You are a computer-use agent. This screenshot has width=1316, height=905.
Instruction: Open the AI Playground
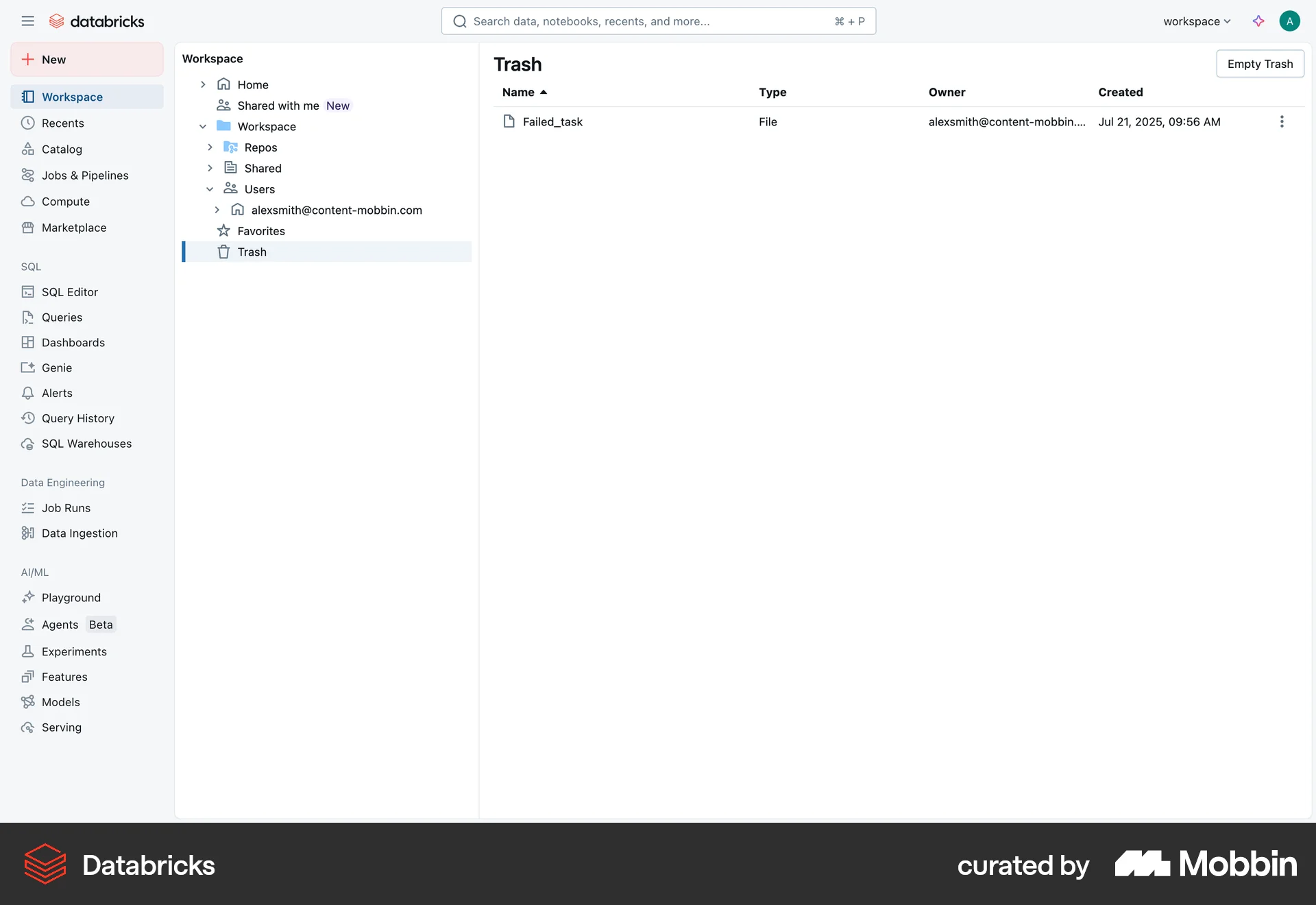pos(71,597)
